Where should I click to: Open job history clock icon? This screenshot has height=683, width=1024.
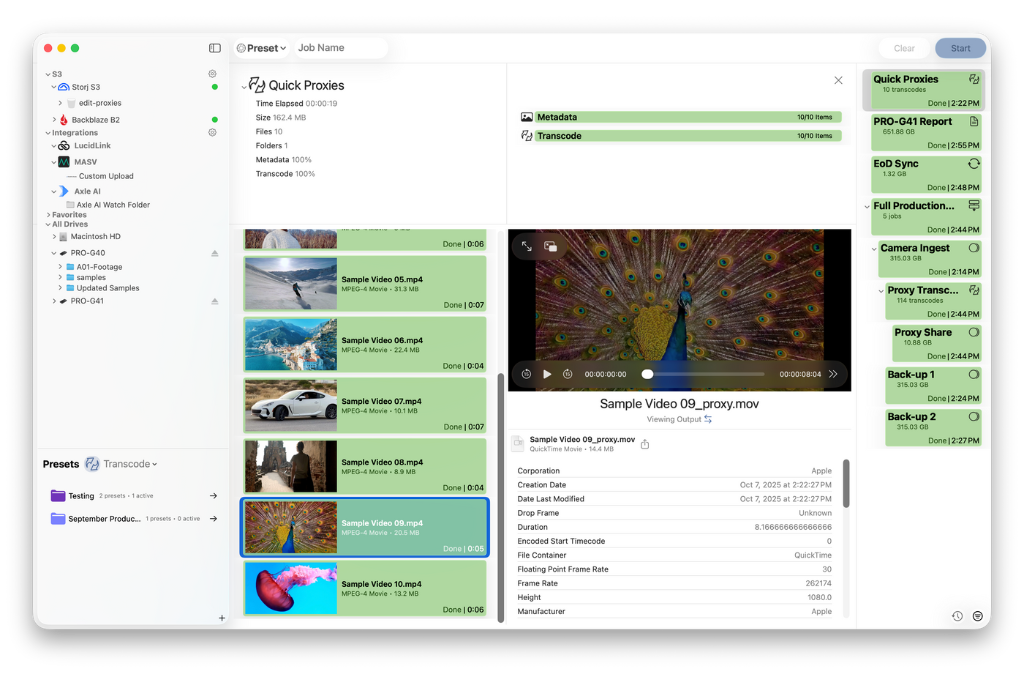957,616
